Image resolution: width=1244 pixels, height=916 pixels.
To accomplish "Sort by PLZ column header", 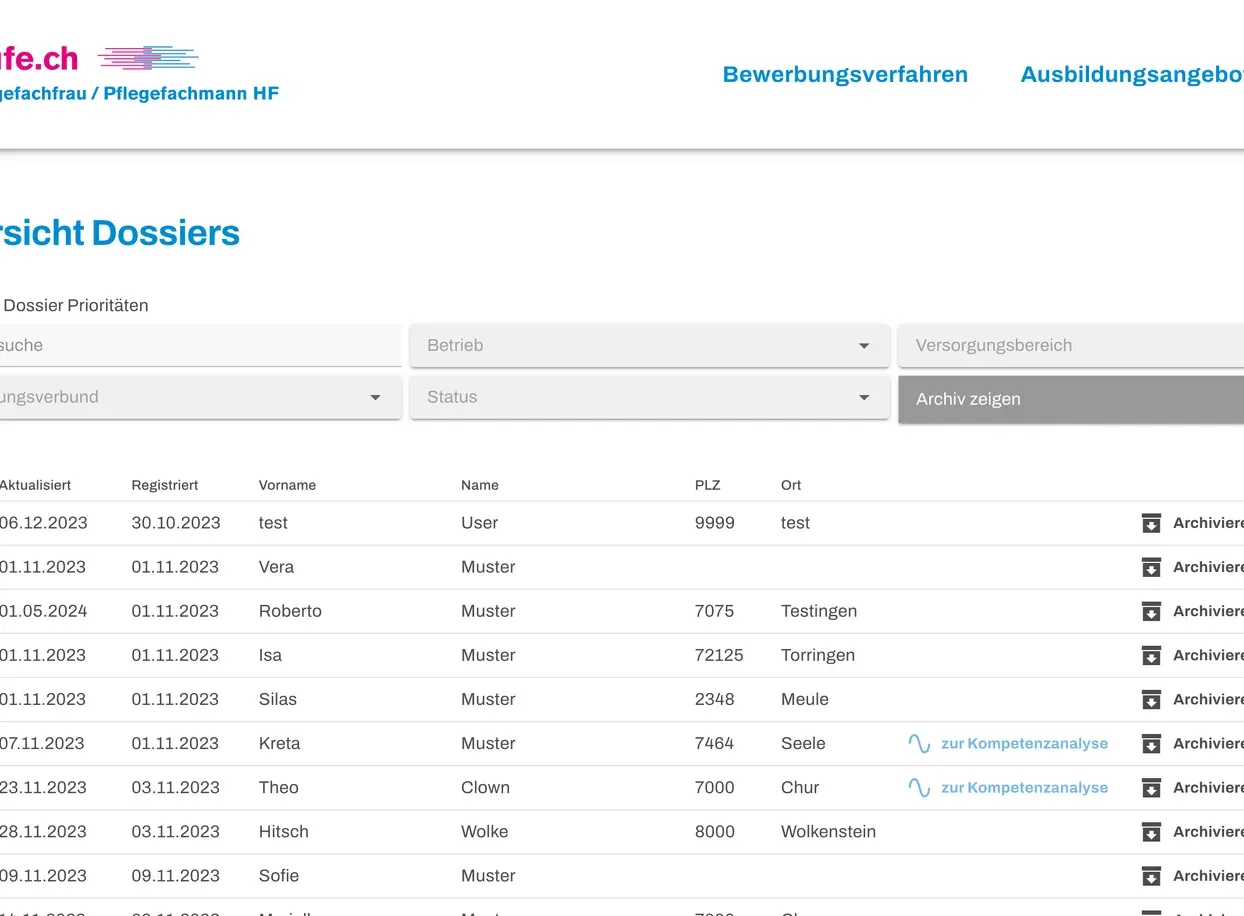I will click(x=707, y=485).
